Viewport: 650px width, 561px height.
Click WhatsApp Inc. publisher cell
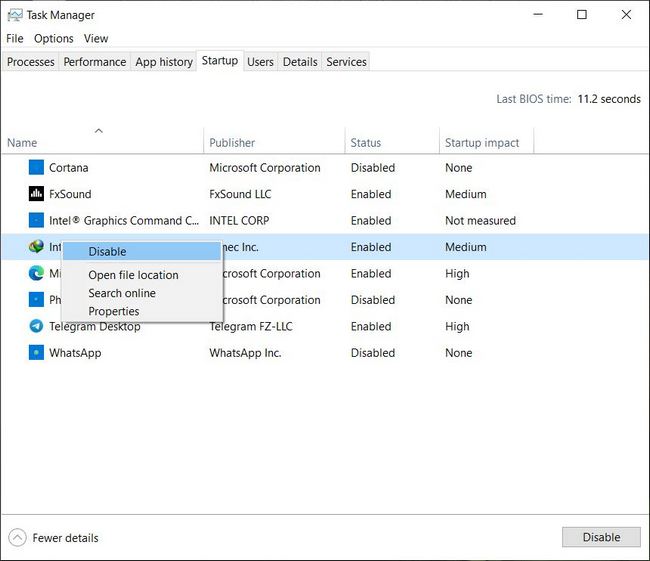coord(245,353)
